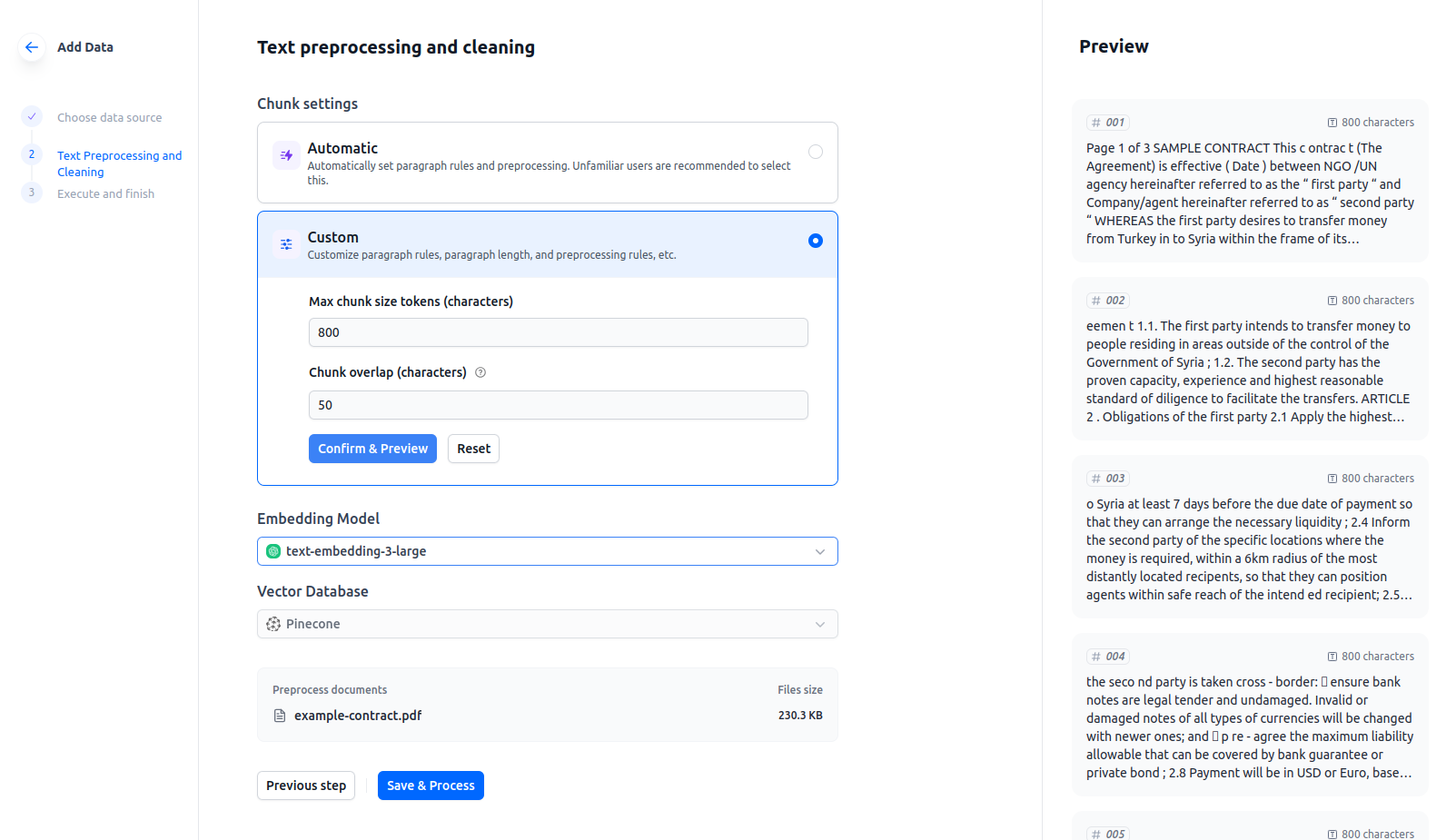
Task: Click the example-contract.pdf file icon
Action: pyautogui.click(x=280, y=716)
